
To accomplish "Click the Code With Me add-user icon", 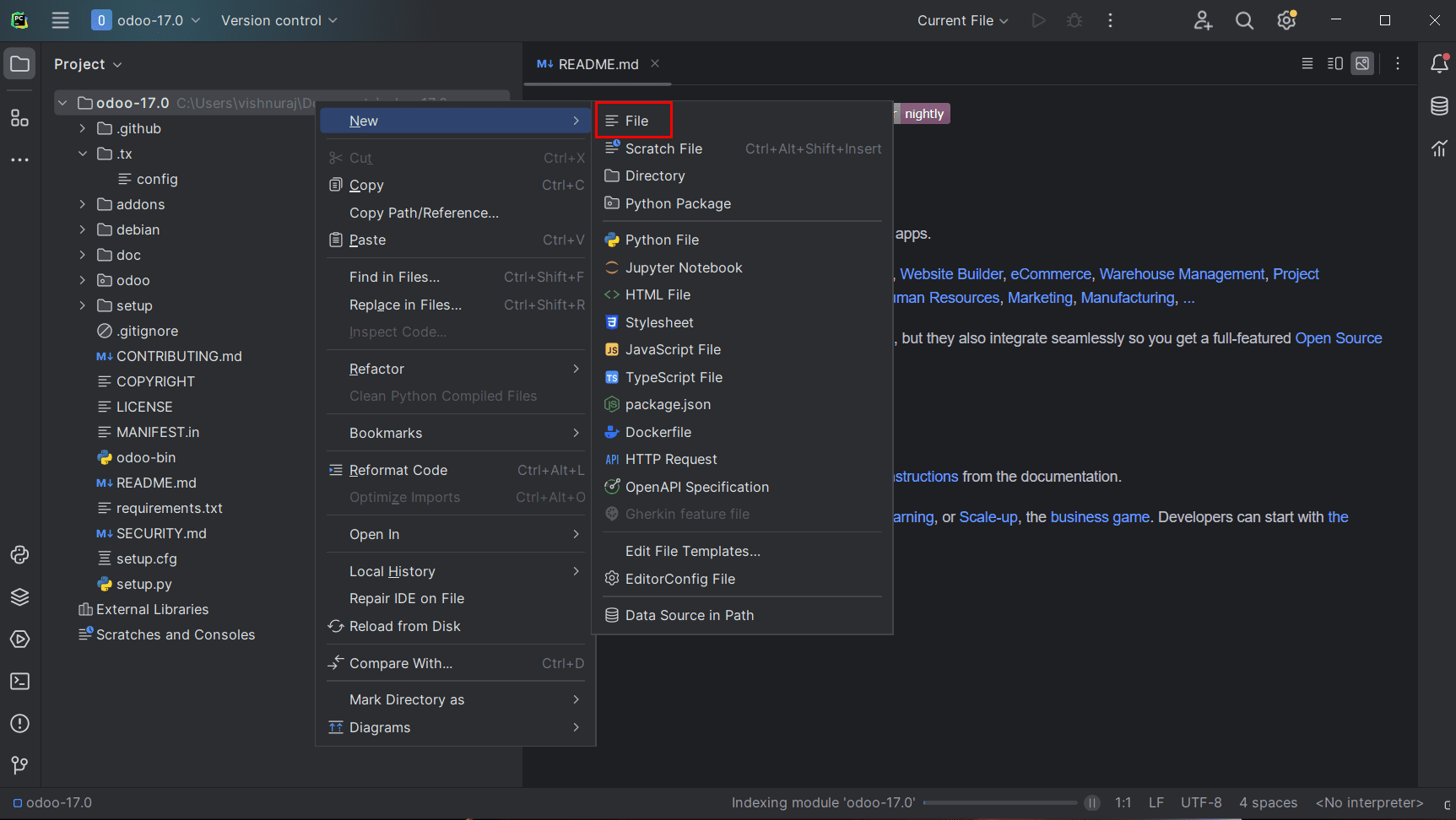I will tap(1203, 20).
